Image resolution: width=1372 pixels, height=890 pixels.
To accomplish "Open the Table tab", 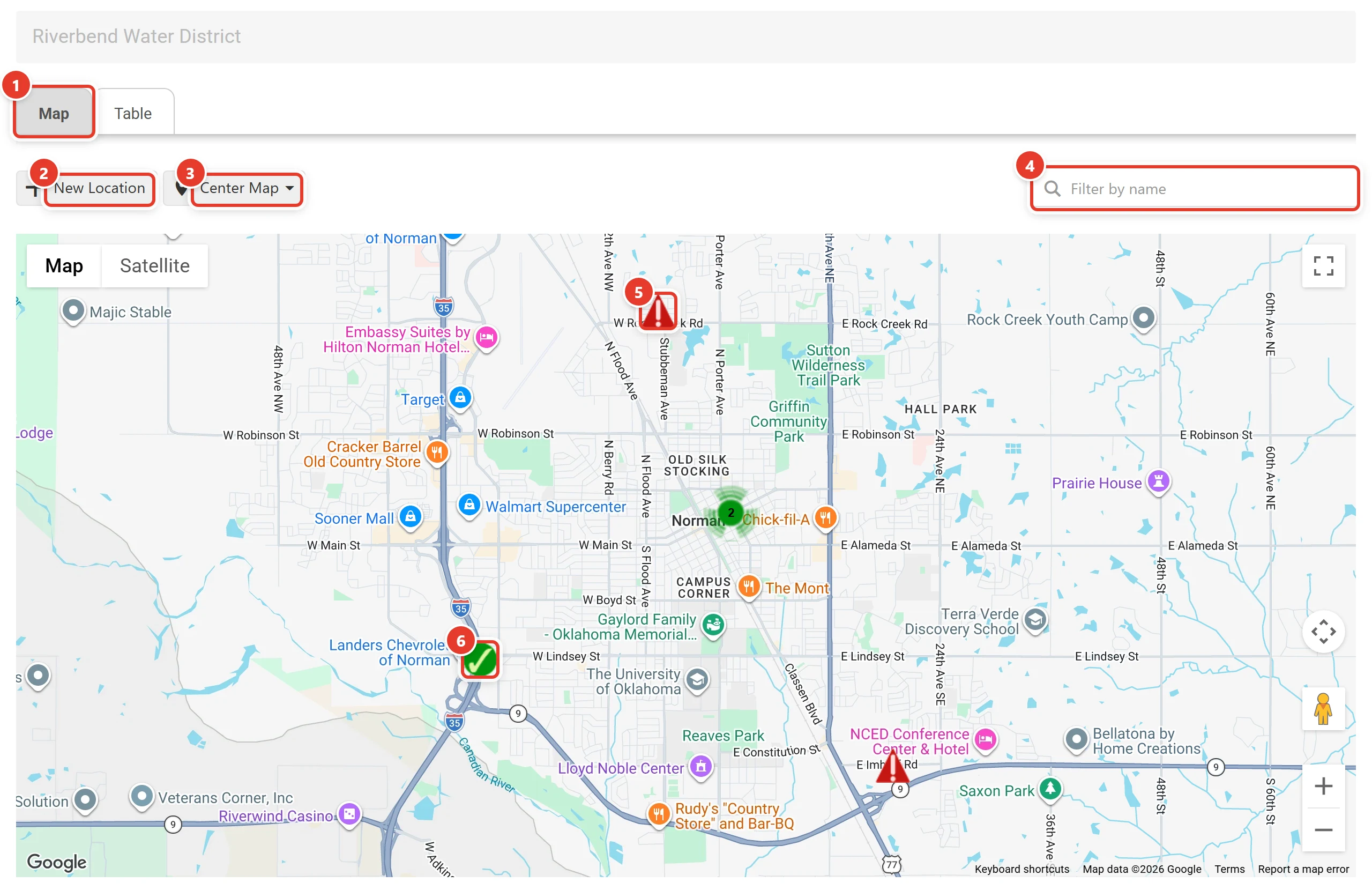I will pyautogui.click(x=133, y=113).
